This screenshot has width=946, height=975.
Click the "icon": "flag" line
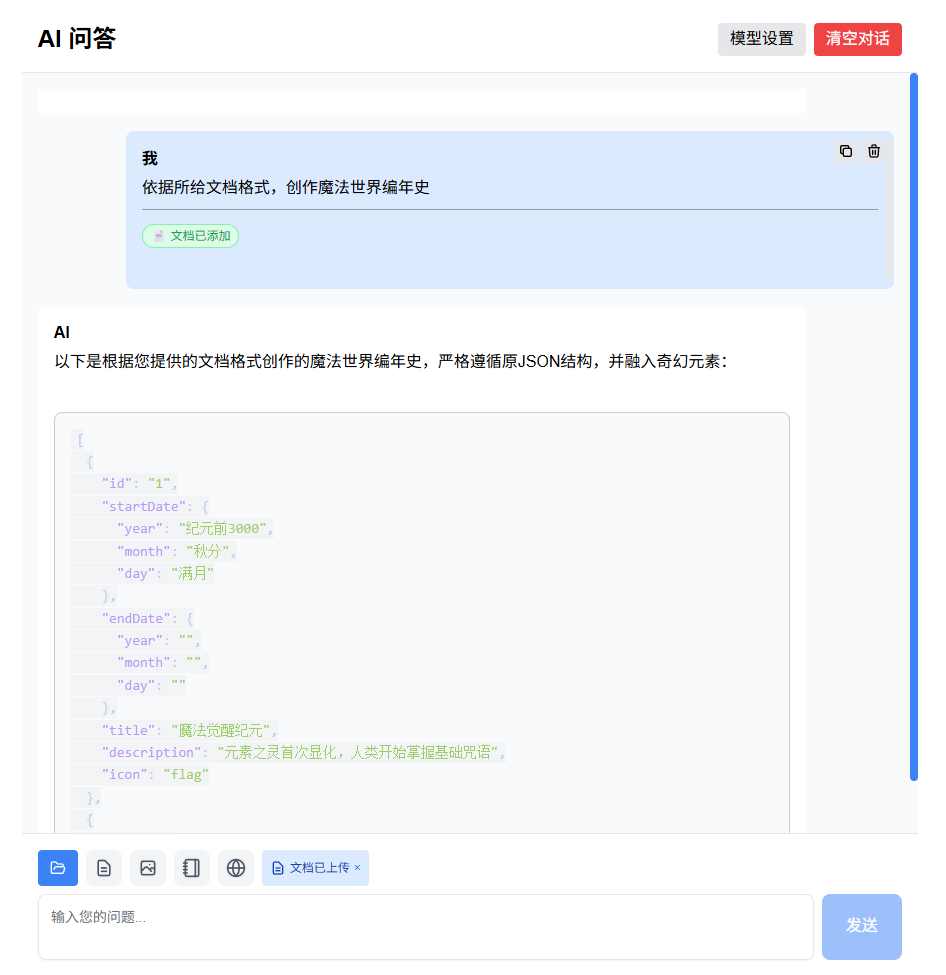(x=155, y=774)
